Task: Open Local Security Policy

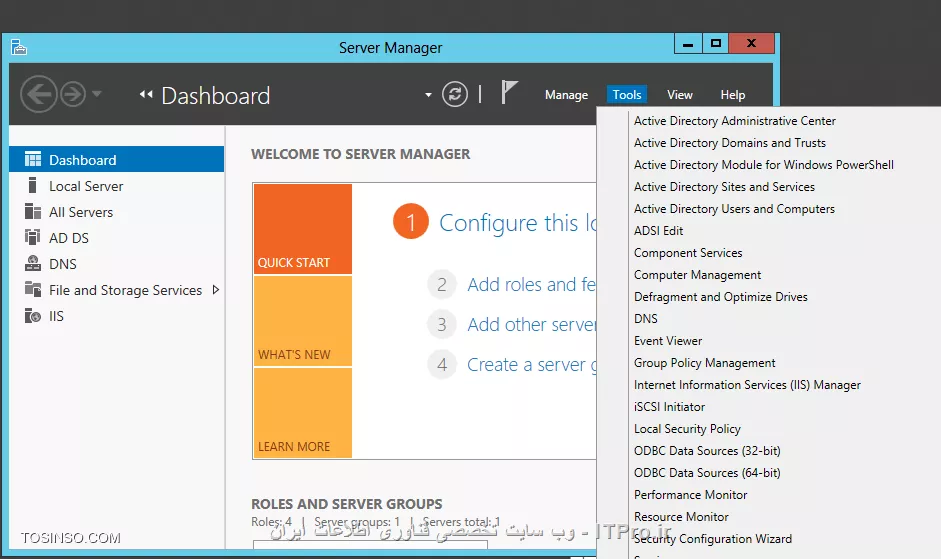Action: pyautogui.click(x=687, y=429)
